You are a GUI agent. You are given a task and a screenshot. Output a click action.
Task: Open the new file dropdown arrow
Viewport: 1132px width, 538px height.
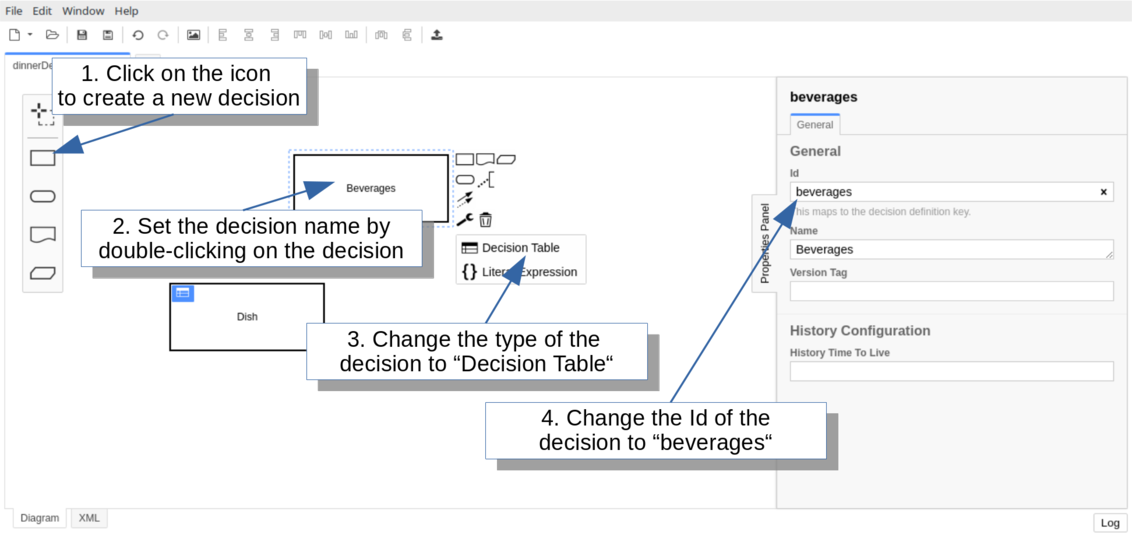tap(30, 35)
